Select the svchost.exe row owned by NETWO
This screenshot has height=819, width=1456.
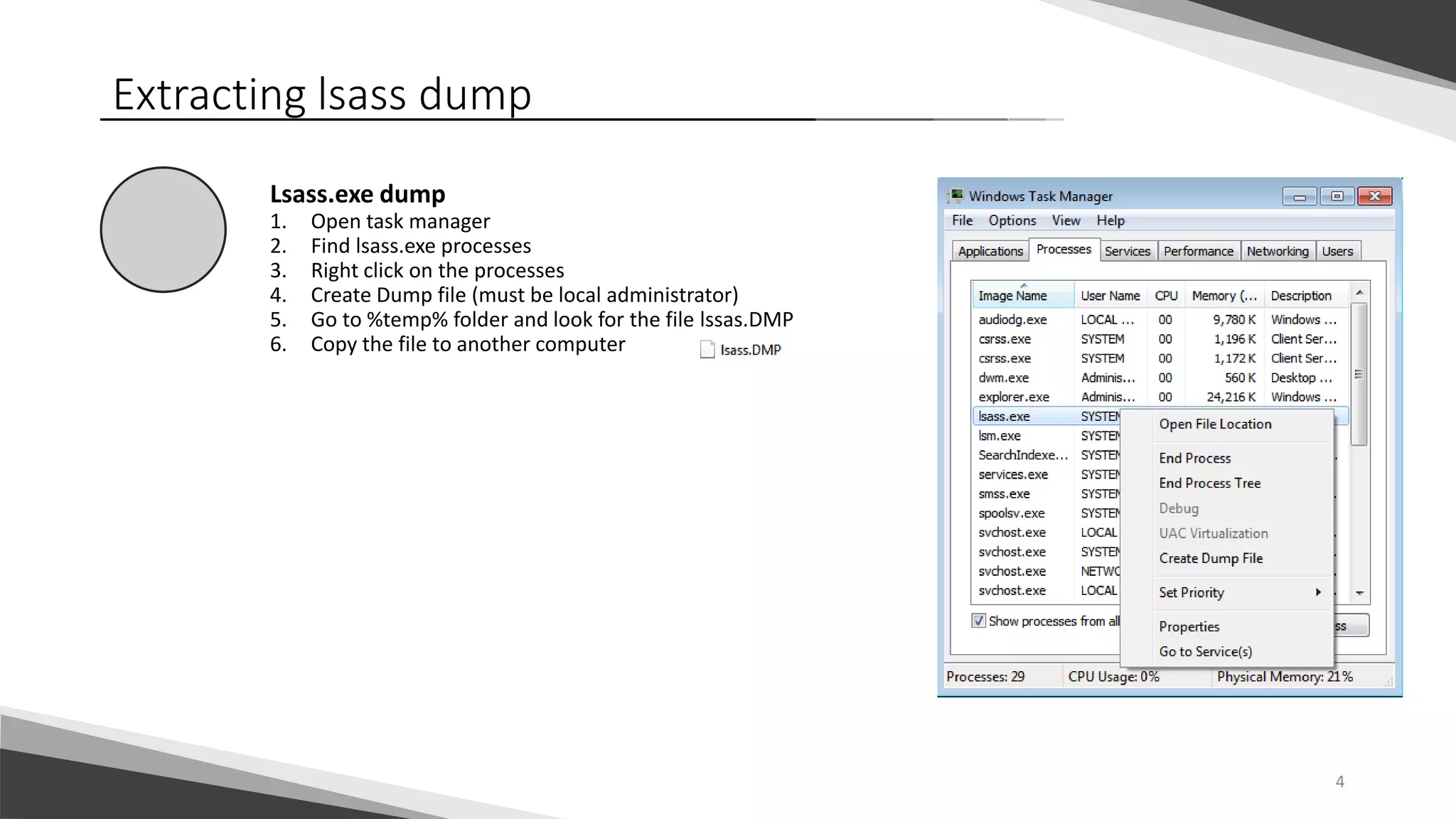tap(1046, 571)
